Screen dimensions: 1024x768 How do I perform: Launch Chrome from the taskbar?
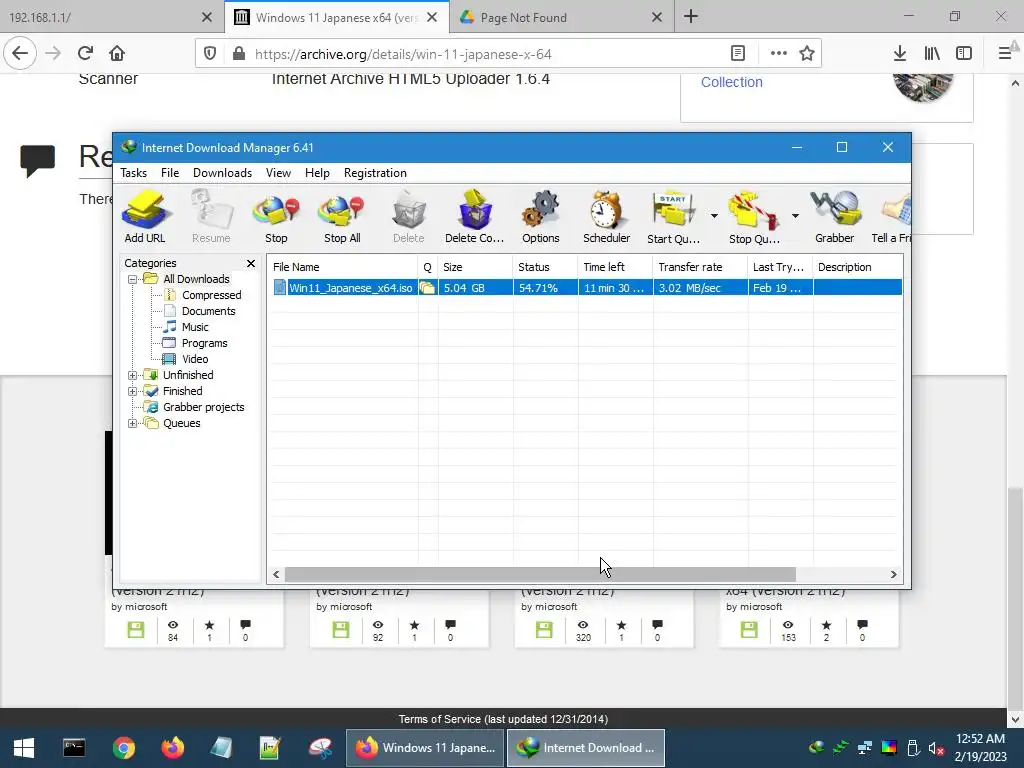click(x=123, y=748)
